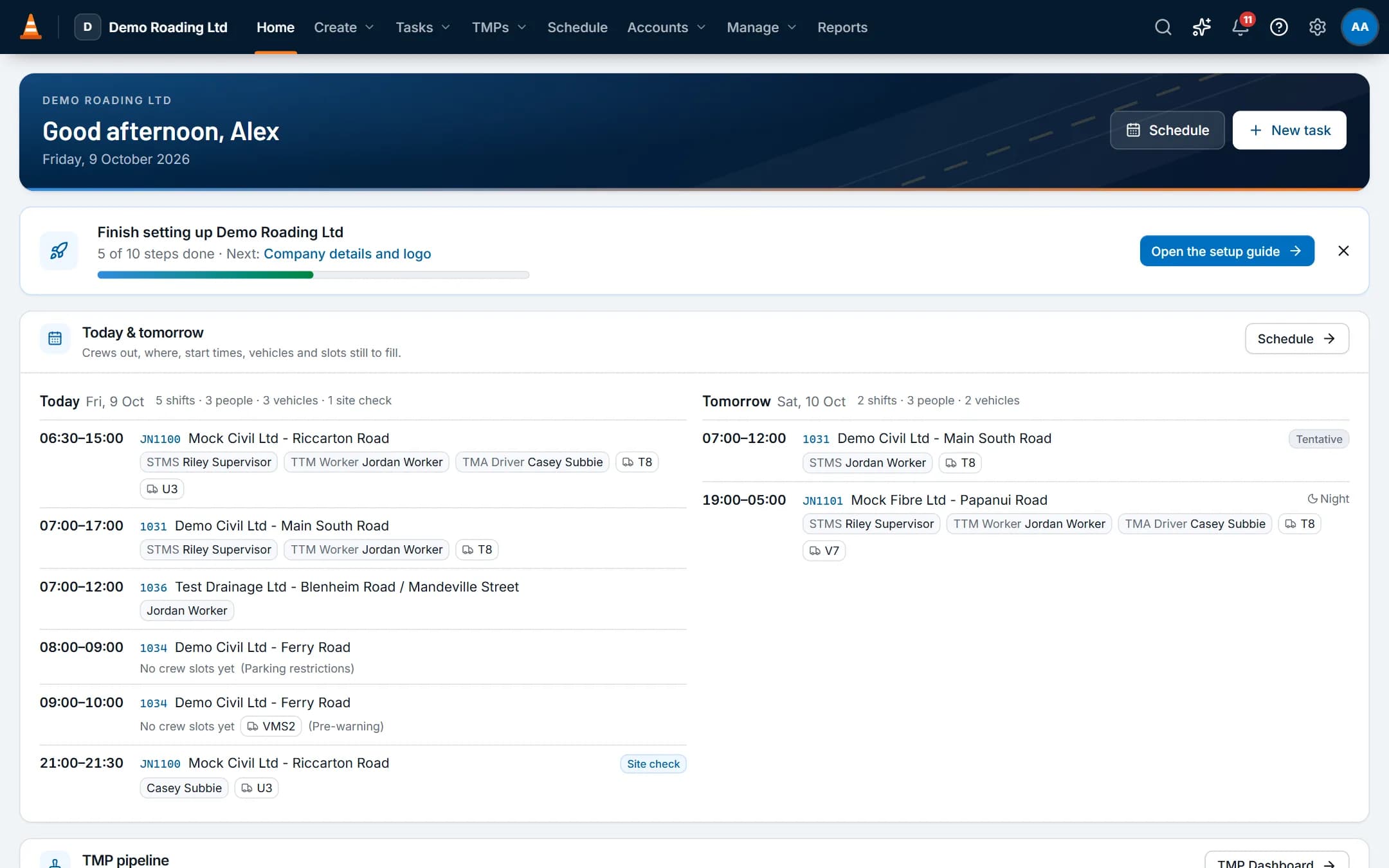
Task: Click the Tentative status tag
Action: tap(1318, 439)
